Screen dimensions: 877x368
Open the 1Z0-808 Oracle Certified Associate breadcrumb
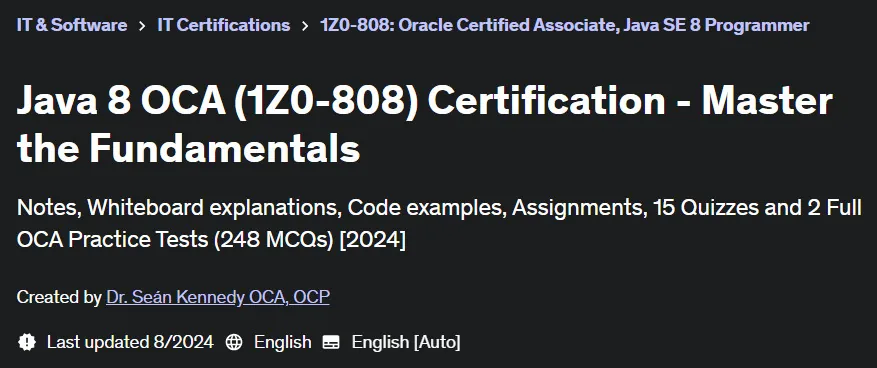coord(564,25)
